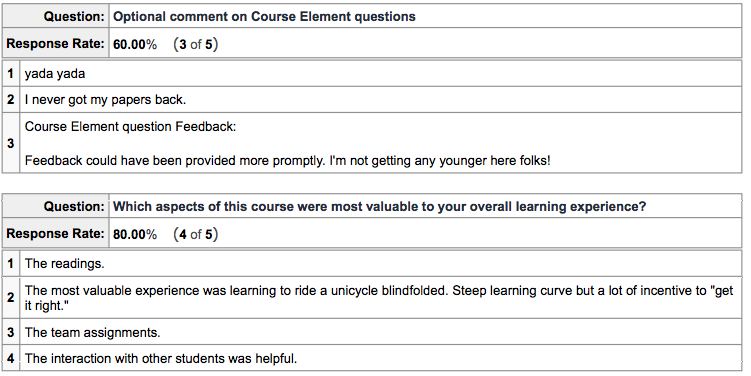Image resolution: width=751 pixels, height=376 pixels.
Task: Click the '(4 of 5)' response count
Action: [196, 234]
